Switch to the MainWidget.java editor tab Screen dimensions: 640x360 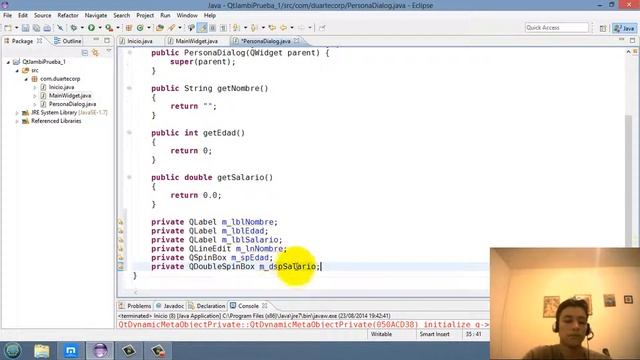[196, 41]
